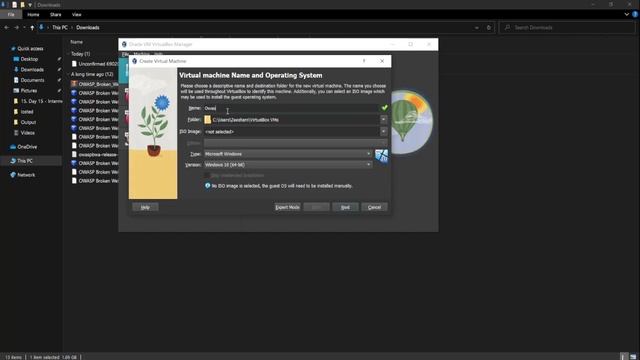This screenshot has width=640, height=360.
Task: Open the question mark help in dialog title bar
Action: (364, 61)
